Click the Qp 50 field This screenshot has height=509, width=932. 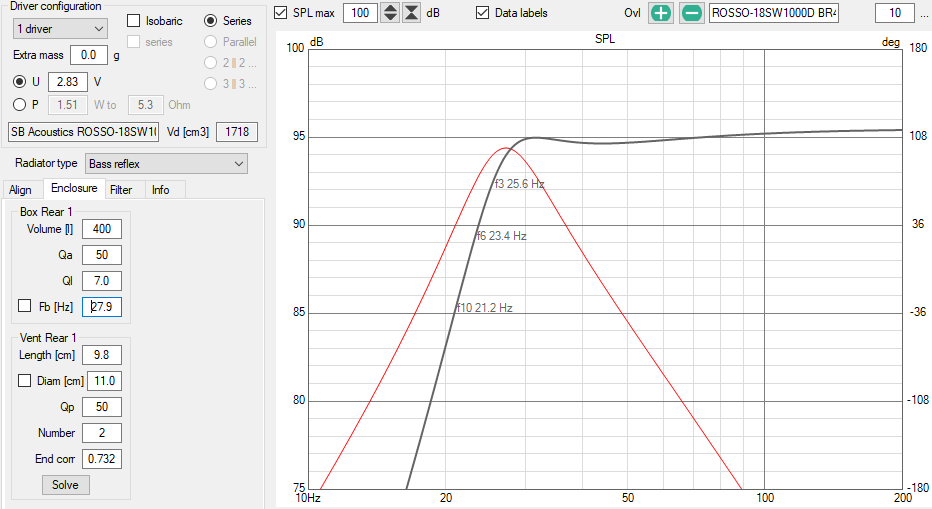102,407
